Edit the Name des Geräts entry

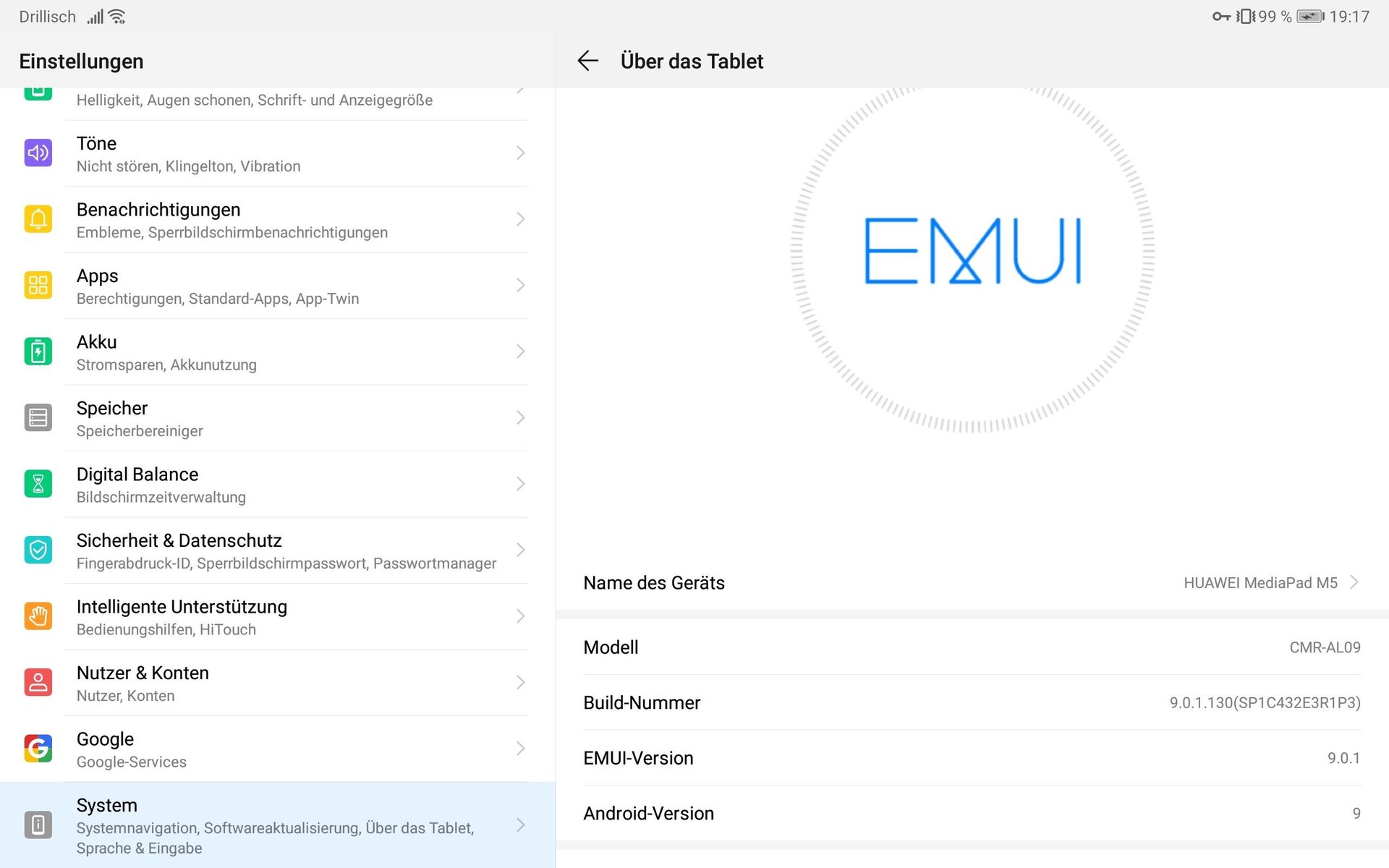click(972, 583)
